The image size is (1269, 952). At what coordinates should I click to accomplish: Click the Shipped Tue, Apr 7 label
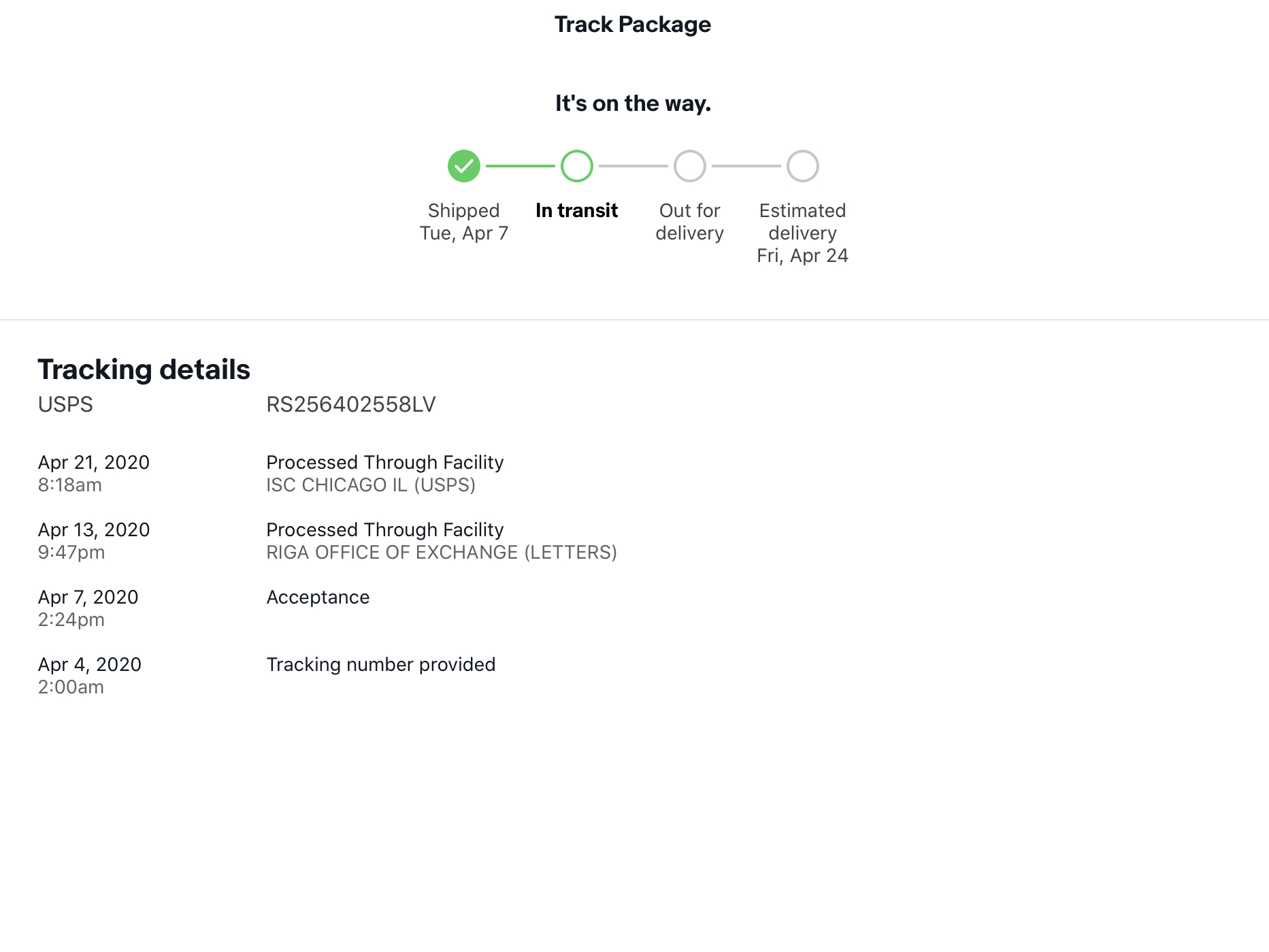(464, 222)
